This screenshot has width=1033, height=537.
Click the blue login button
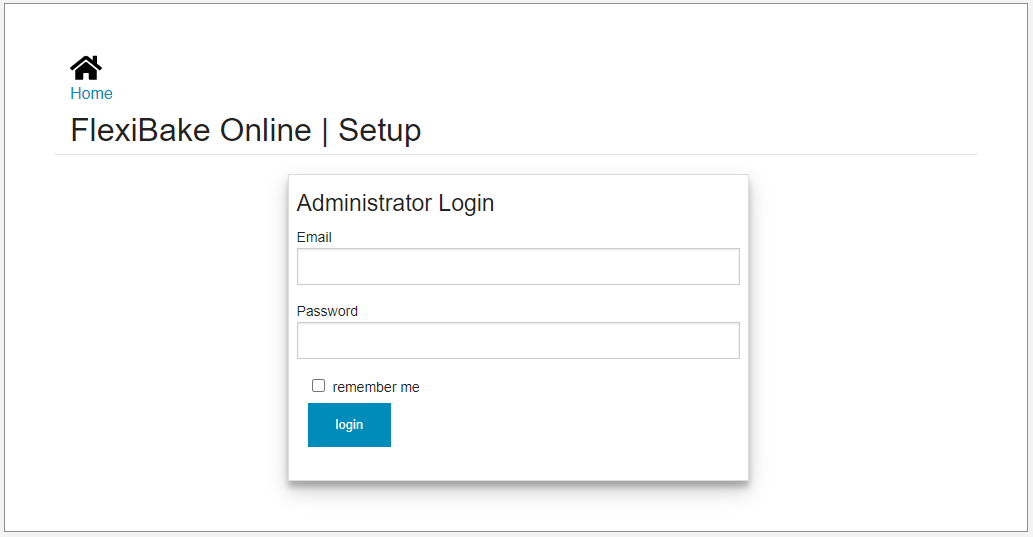tap(349, 425)
